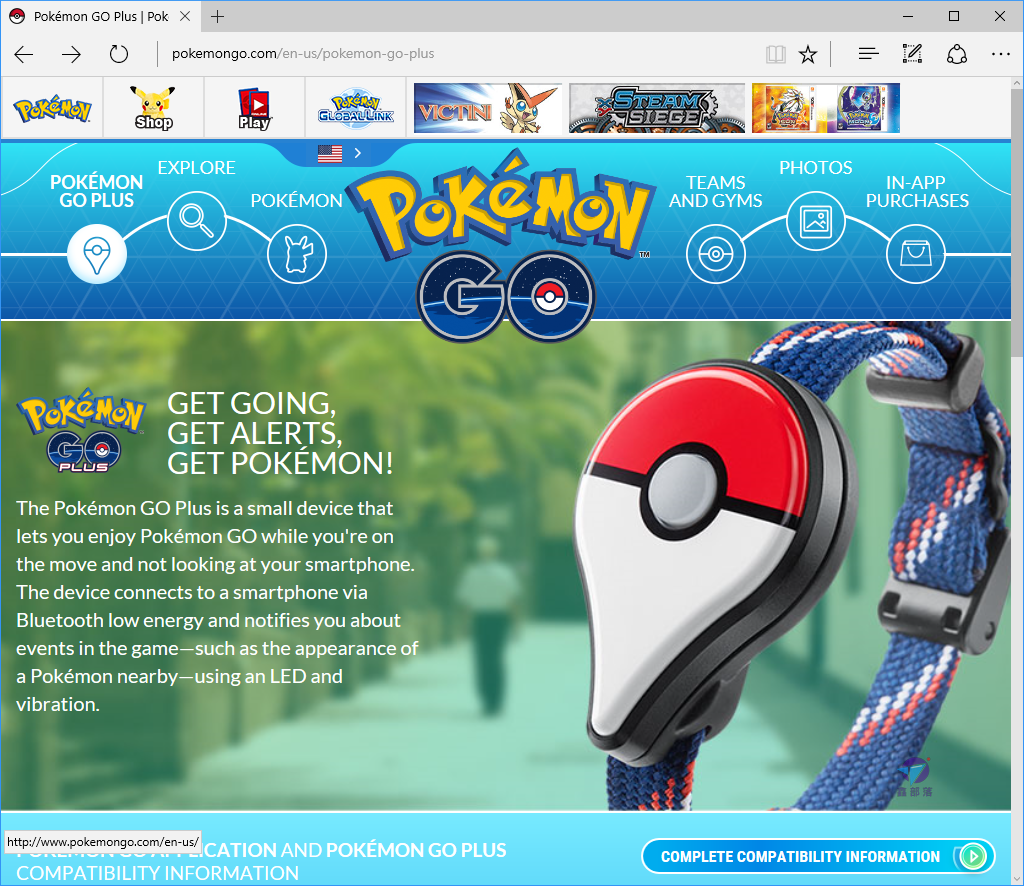Open the Pokémon Play icon link

(x=255, y=108)
